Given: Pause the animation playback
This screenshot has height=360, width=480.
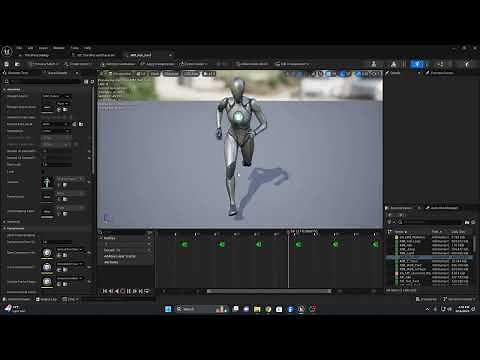Looking at the screenshot, I should [x=129, y=291].
